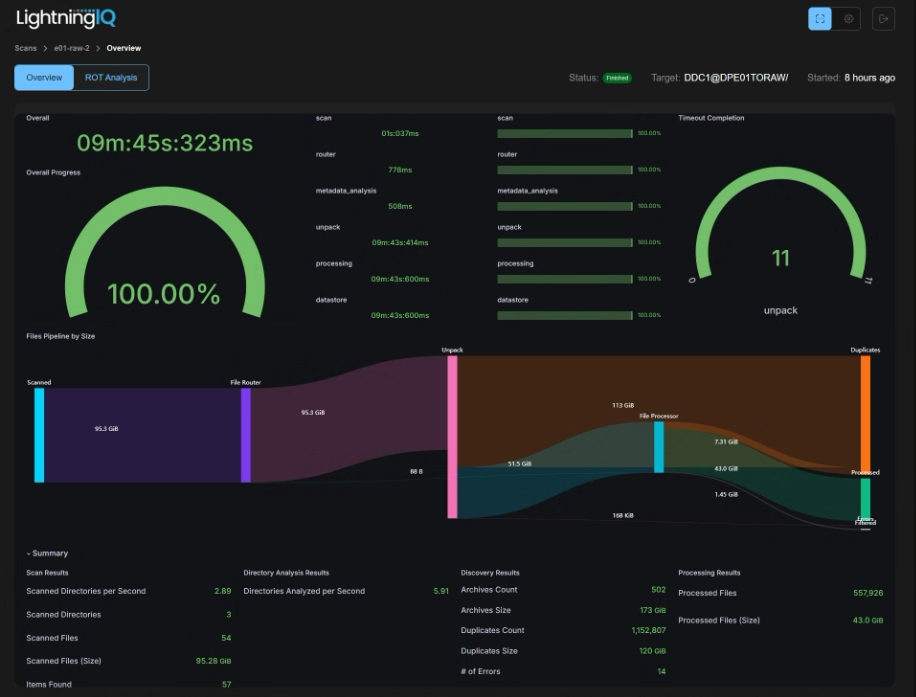This screenshot has width=916, height=697.
Task: Go to Scans in the breadcrumb
Action: [25, 48]
